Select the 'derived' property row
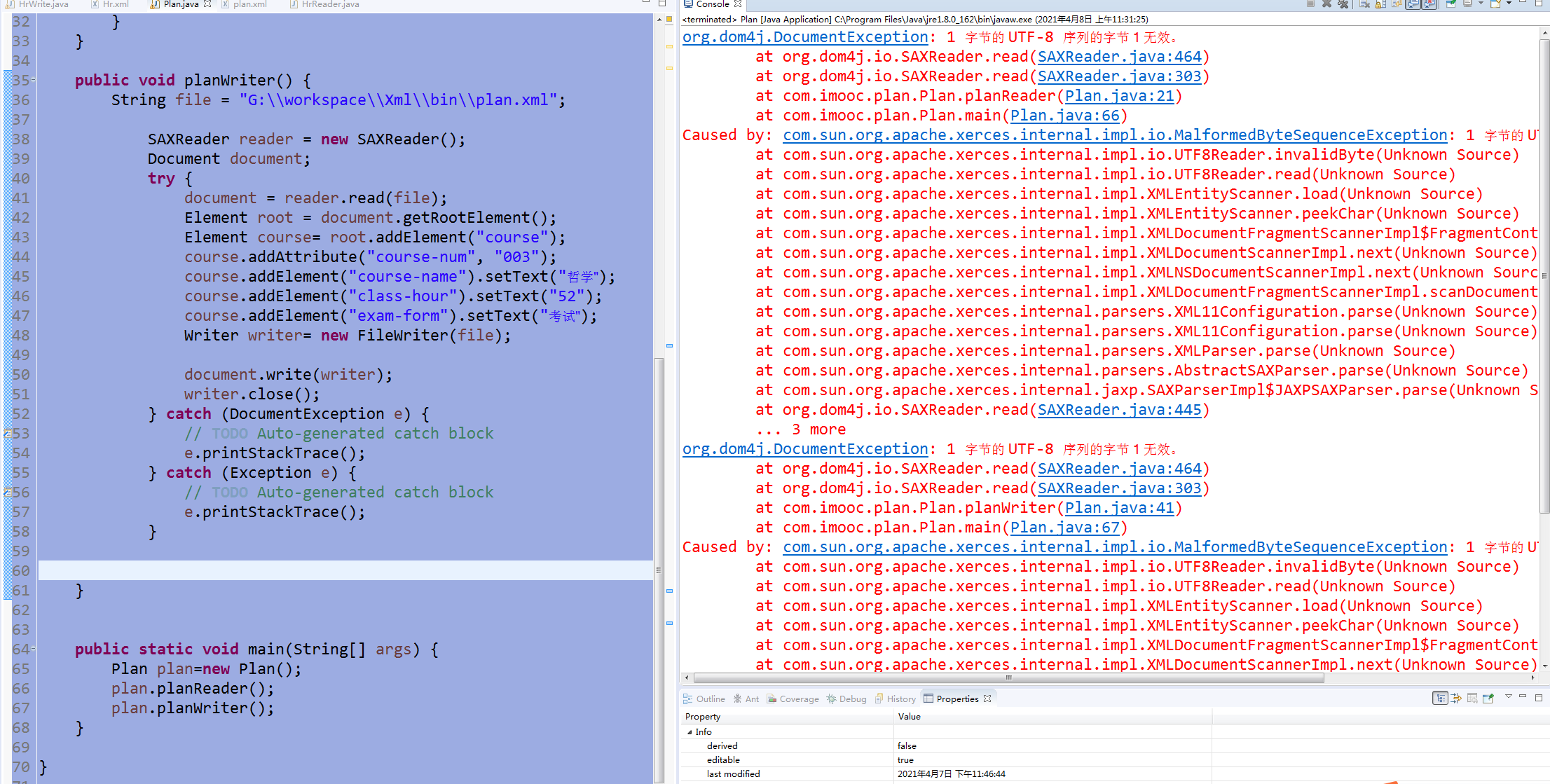Image resolution: width=1550 pixels, height=784 pixels. (x=1114, y=745)
